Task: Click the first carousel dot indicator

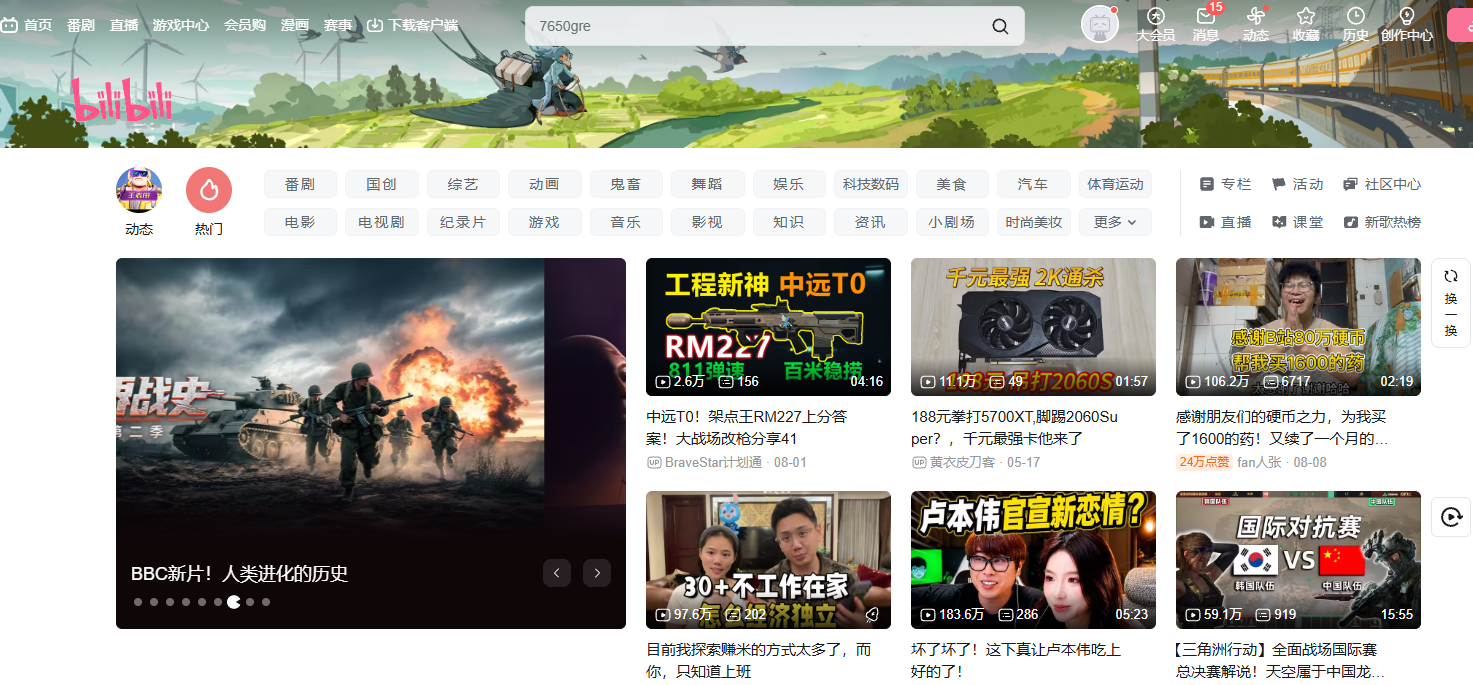Action: (138, 602)
